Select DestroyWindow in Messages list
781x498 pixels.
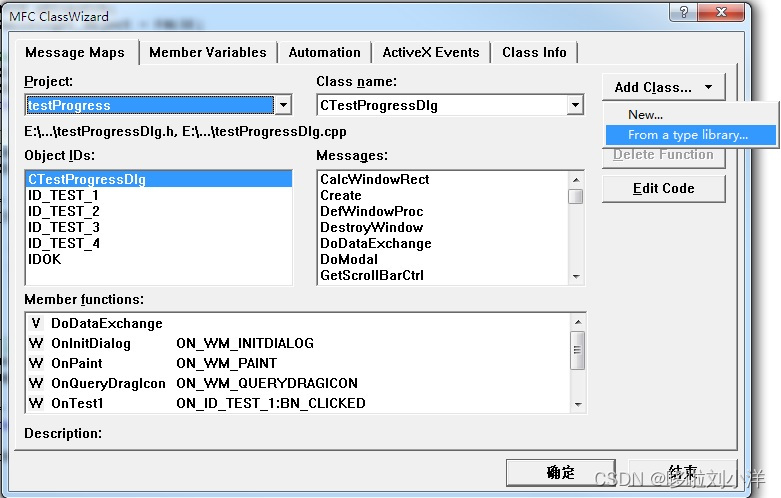442,227
